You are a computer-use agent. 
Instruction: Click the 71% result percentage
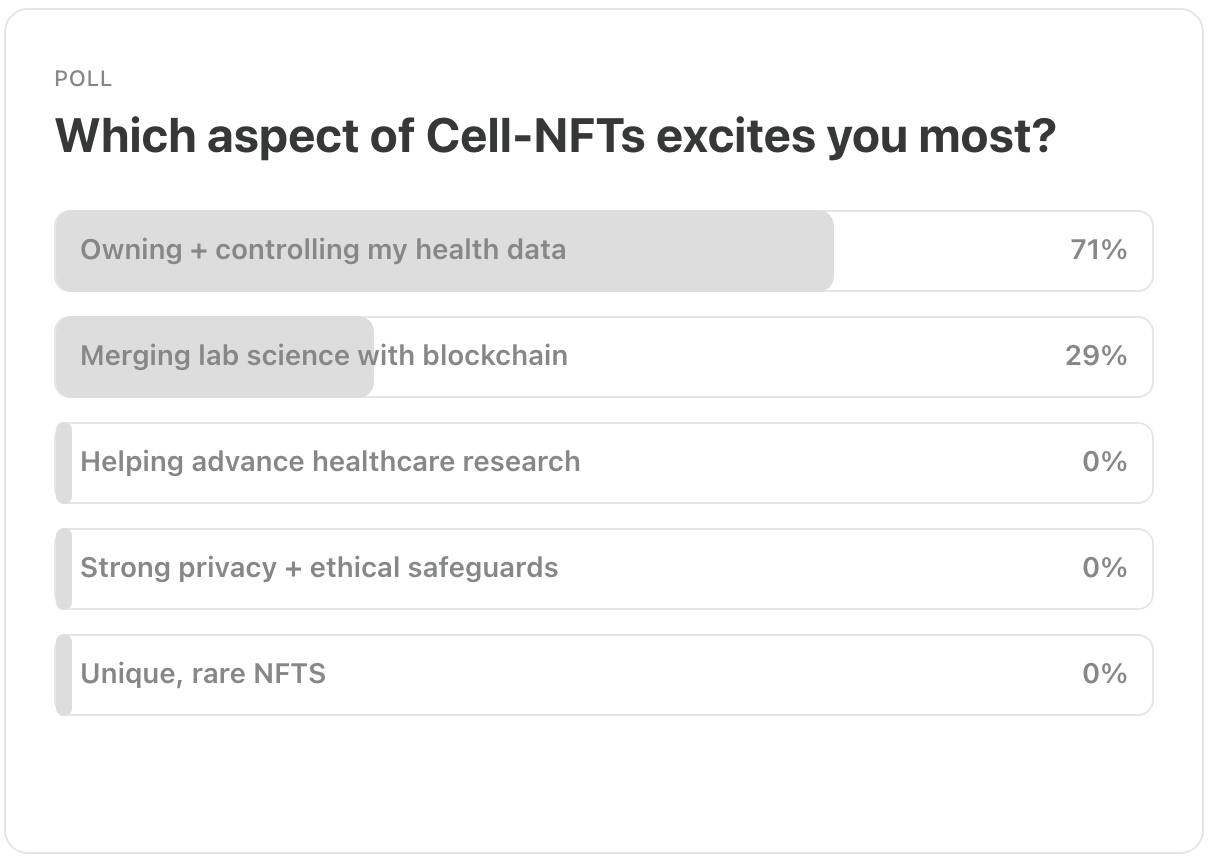pyautogui.click(x=1098, y=250)
